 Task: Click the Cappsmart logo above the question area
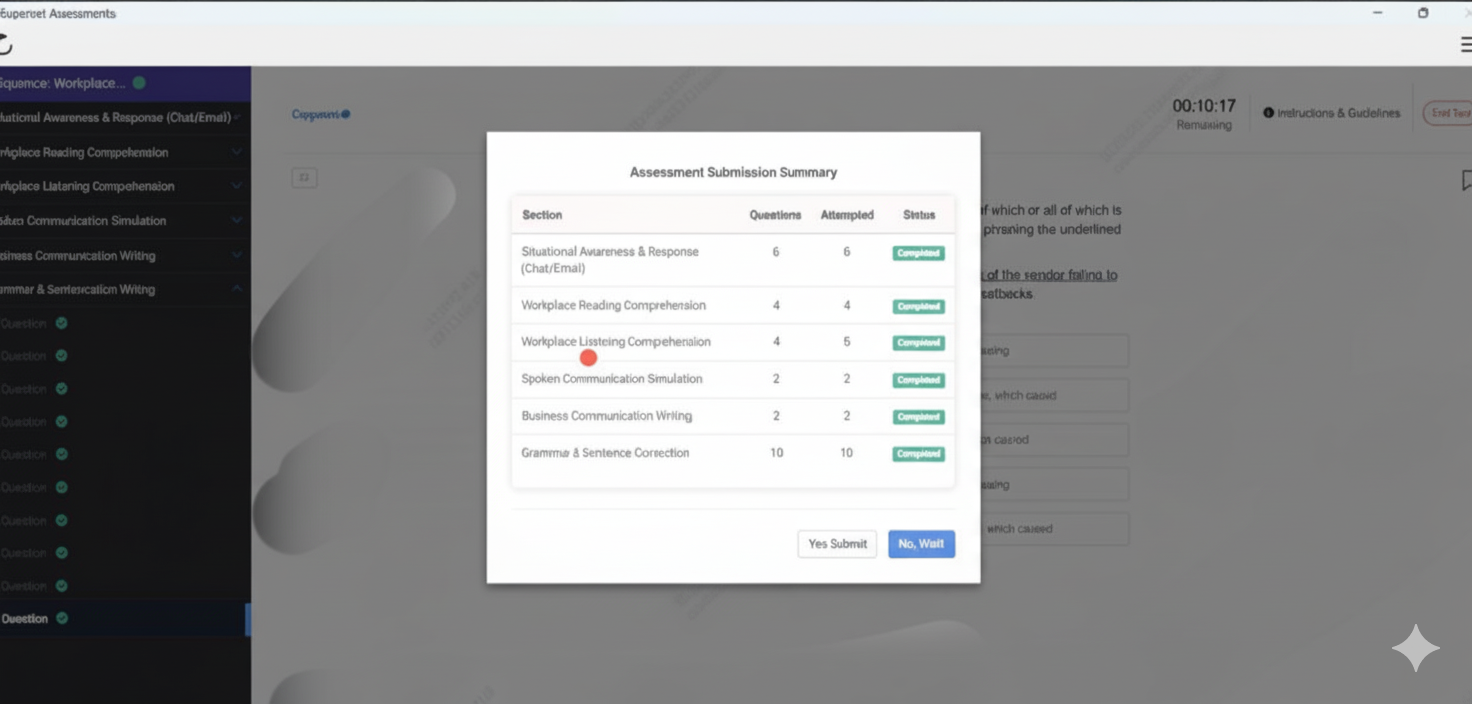coord(318,114)
